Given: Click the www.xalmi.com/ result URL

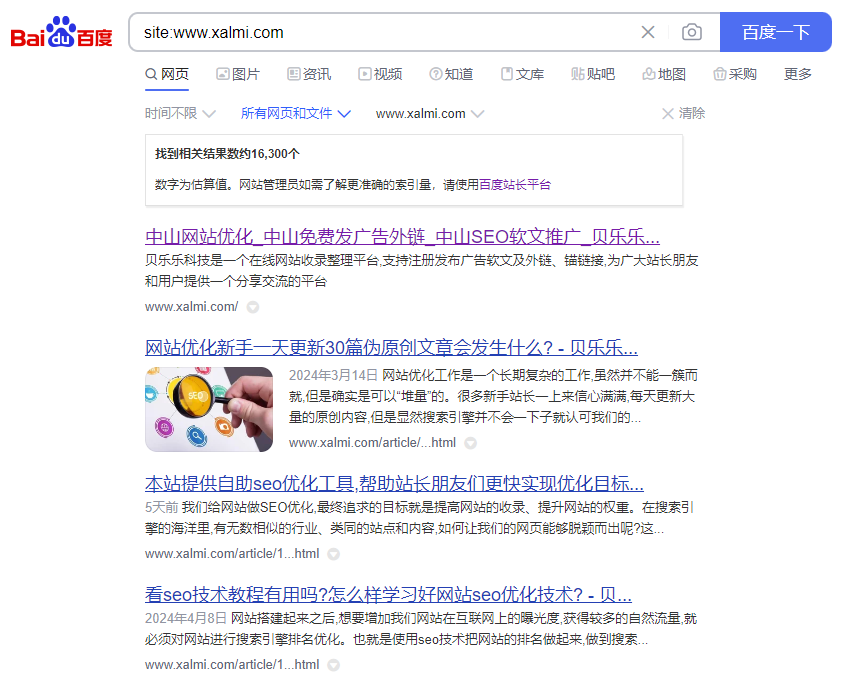Looking at the screenshot, I should pyautogui.click(x=192, y=307).
